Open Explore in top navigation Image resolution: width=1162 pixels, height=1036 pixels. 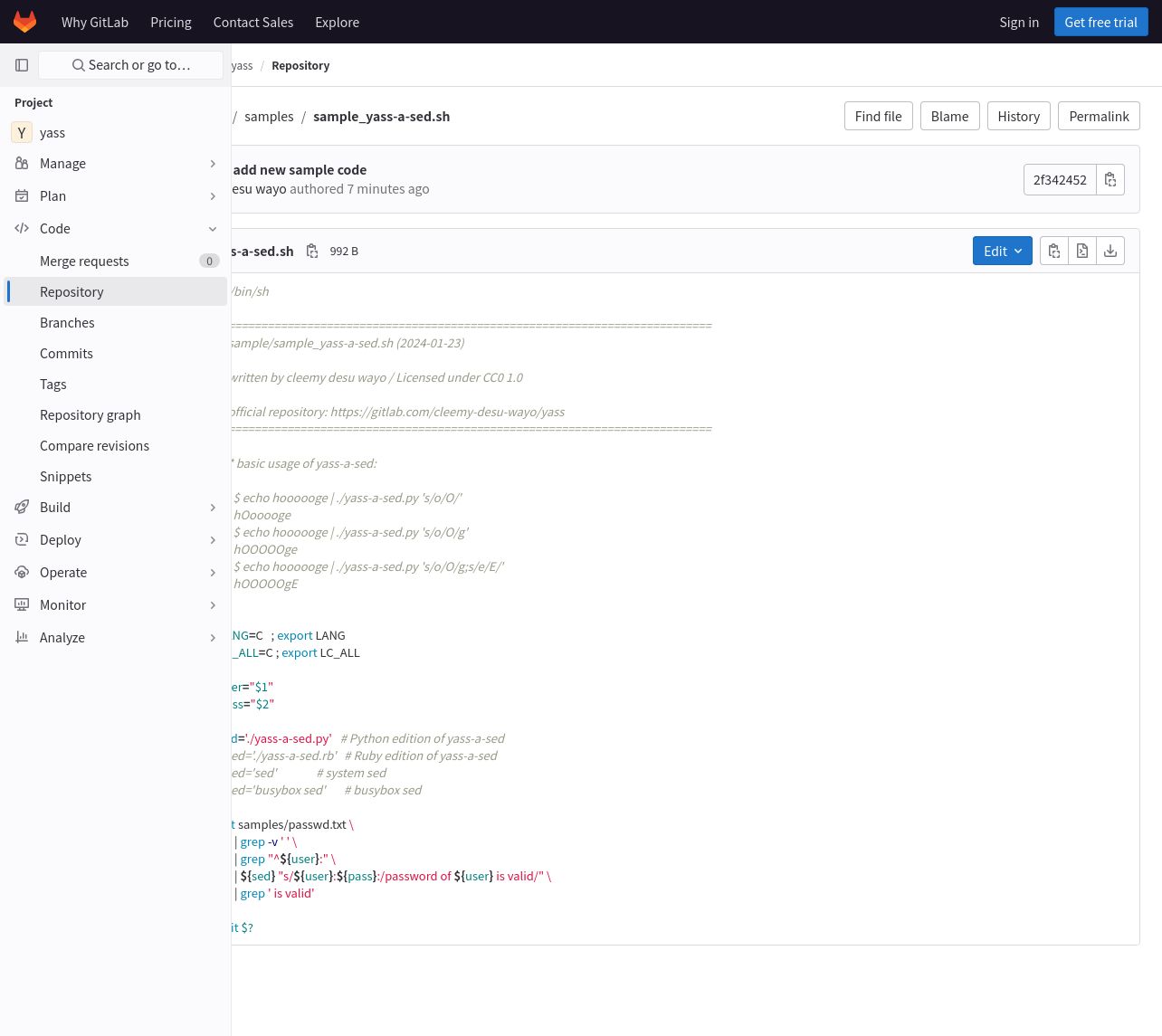(338, 22)
